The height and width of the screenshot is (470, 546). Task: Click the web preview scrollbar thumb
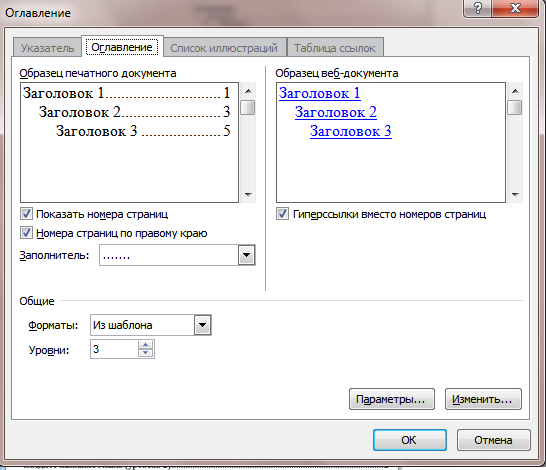(515, 107)
